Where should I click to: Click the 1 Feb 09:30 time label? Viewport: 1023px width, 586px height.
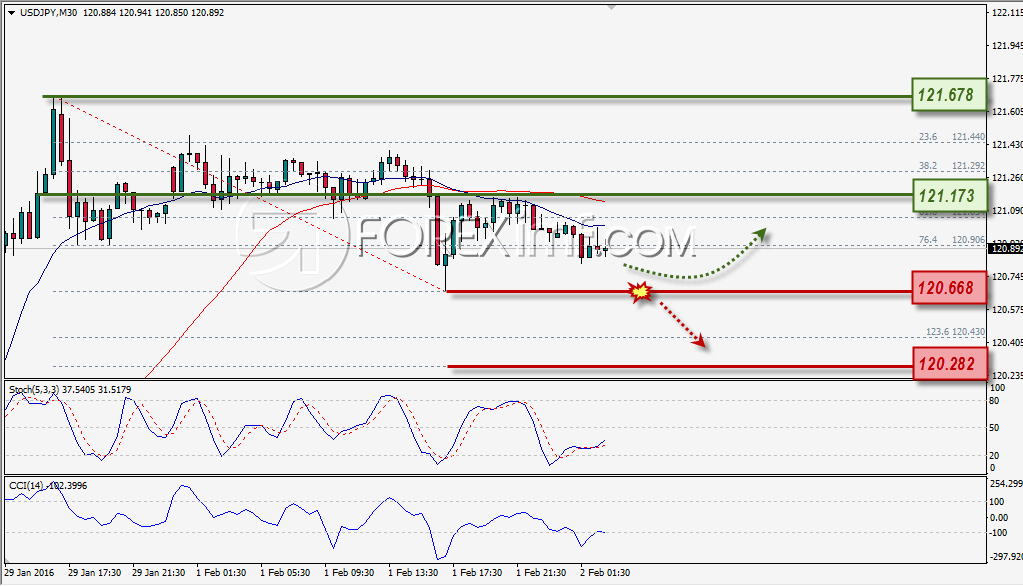[x=349, y=572]
